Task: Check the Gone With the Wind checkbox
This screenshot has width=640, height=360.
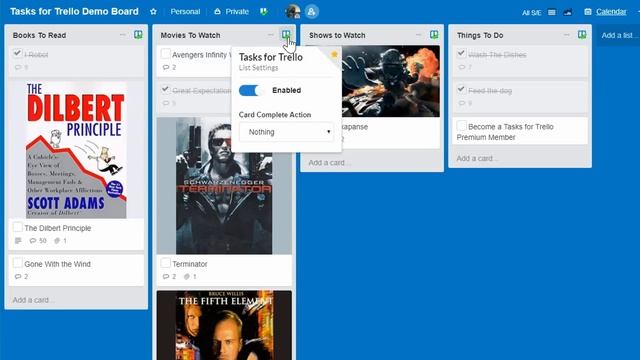Action: 18,263
